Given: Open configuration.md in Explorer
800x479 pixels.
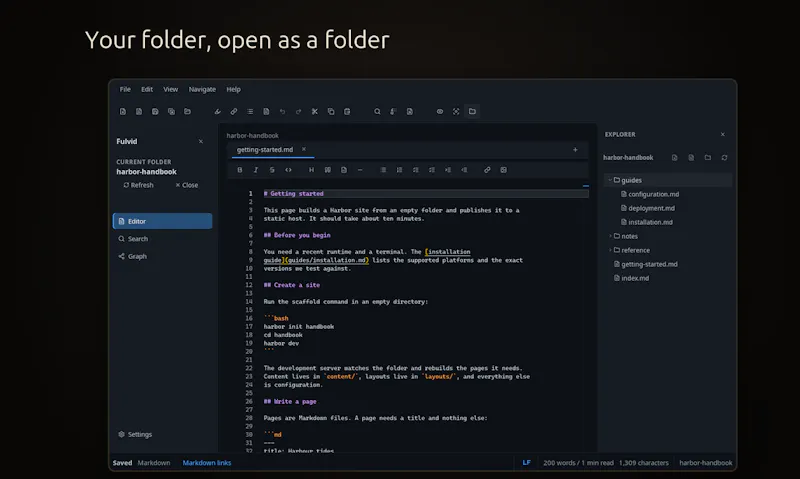Looking at the screenshot, I should [649, 194].
